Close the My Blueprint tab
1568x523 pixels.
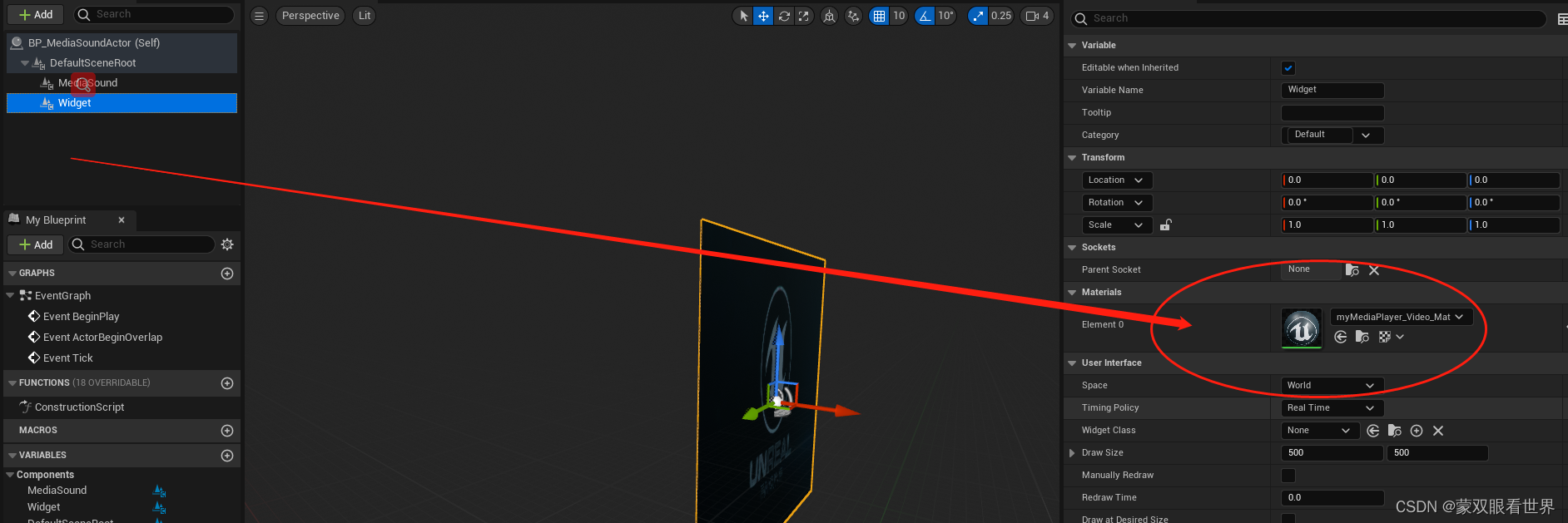click(122, 220)
